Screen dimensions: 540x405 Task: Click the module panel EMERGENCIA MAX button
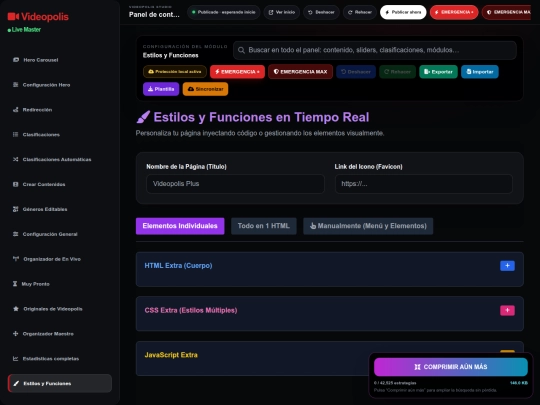pyautogui.click(x=300, y=72)
